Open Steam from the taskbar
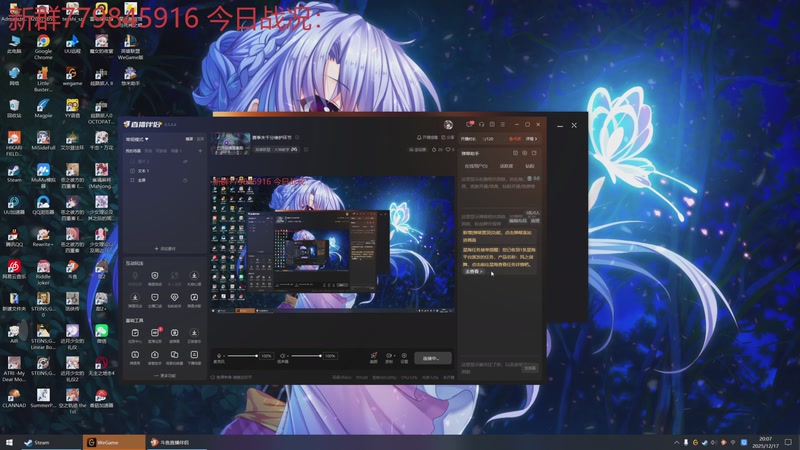Viewport: 800px width, 450px height. (x=51, y=442)
